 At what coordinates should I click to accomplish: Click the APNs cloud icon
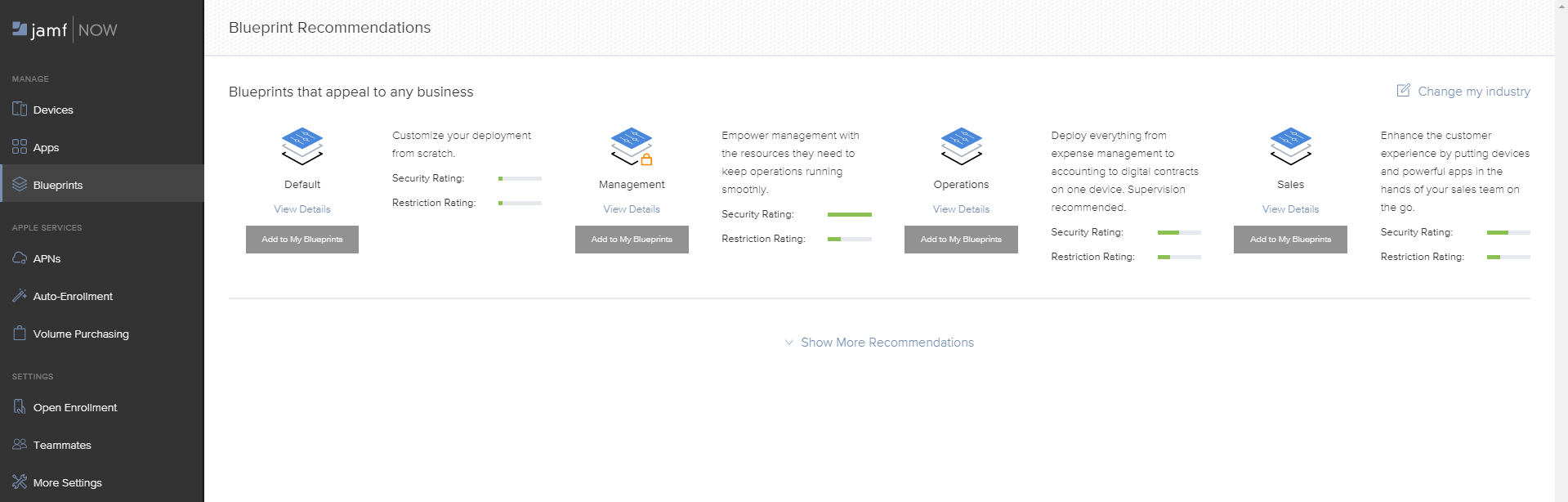coord(20,258)
